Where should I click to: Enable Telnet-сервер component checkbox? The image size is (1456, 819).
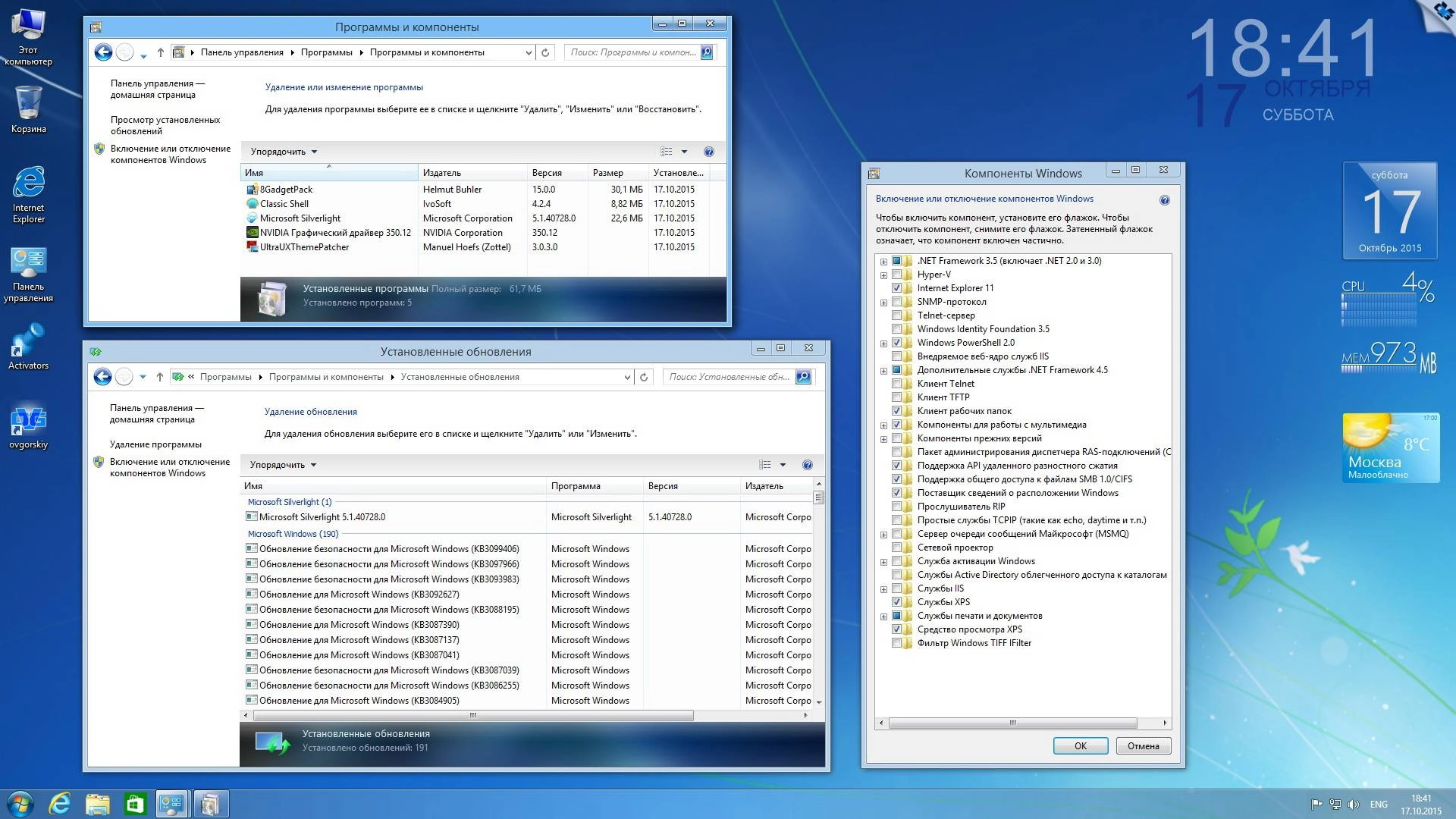tap(896, 315)
